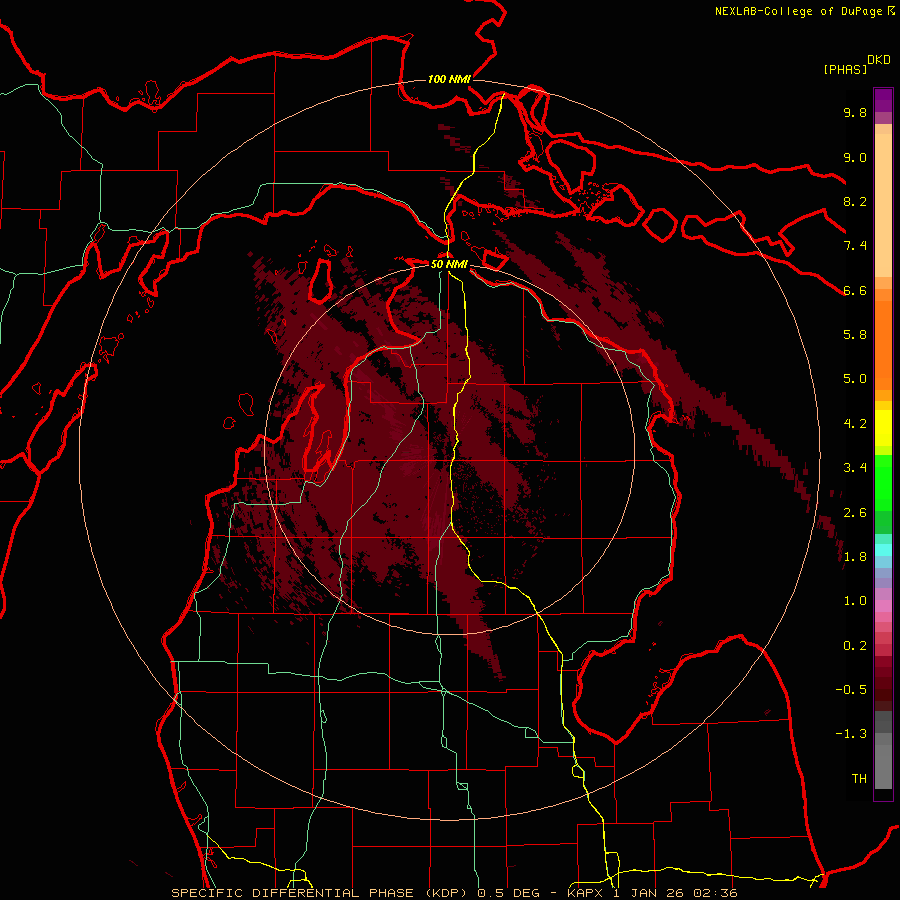Click the [PHAS] legend label
This screenshot has height=900, width=900.
[x=845, y=69]
